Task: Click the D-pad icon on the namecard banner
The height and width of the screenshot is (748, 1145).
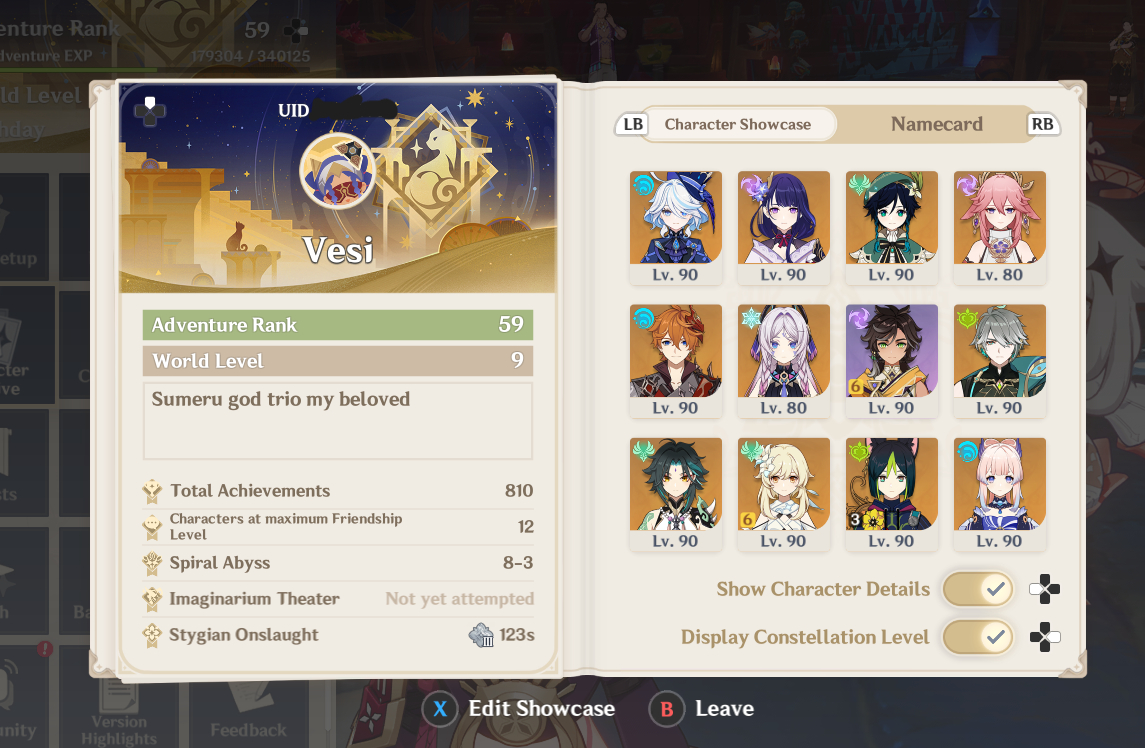Action: (149, 112)
